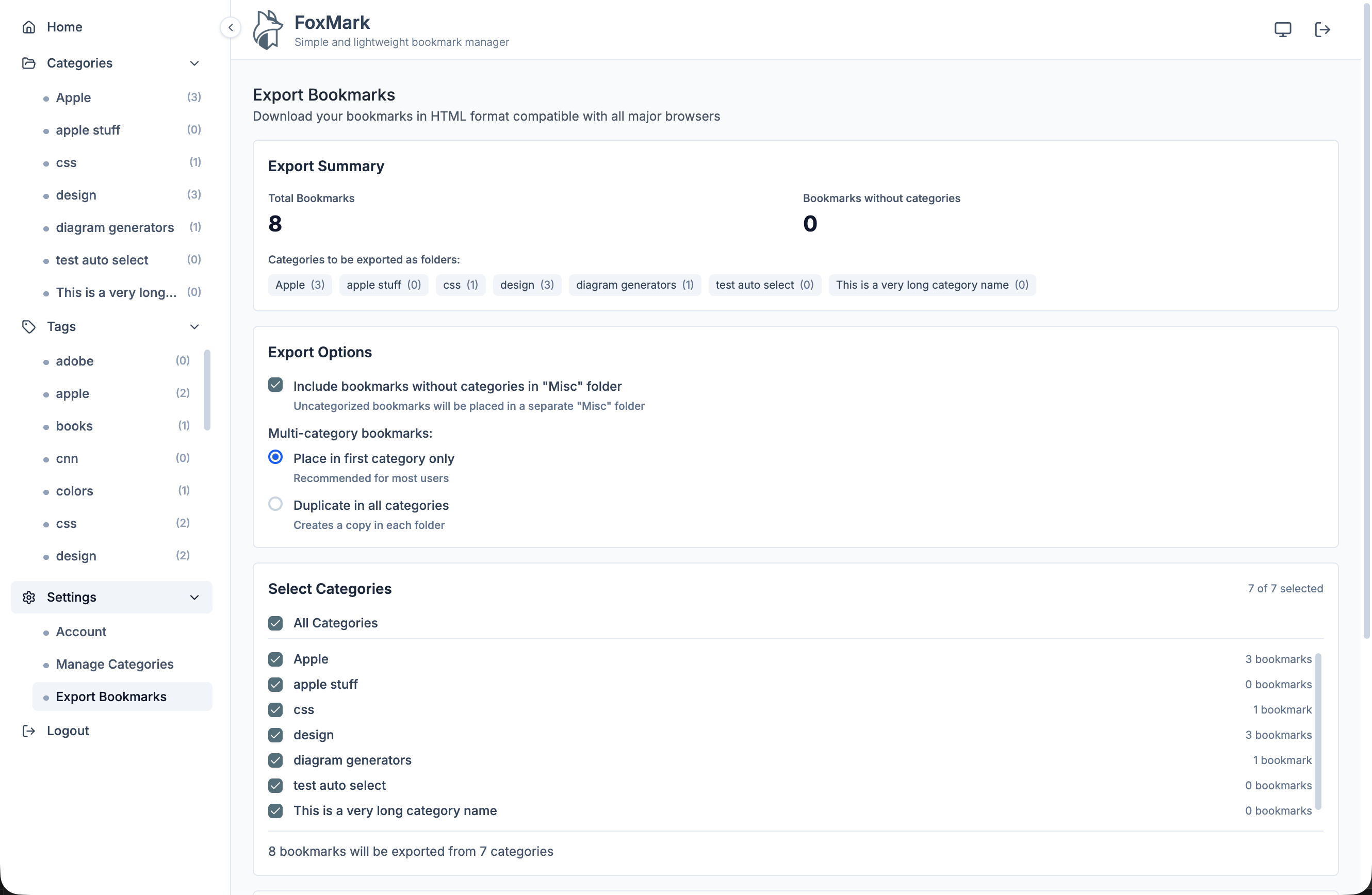Collapse the Settings section with its chevron
The image size is (1372, 895).
point(194,597)
